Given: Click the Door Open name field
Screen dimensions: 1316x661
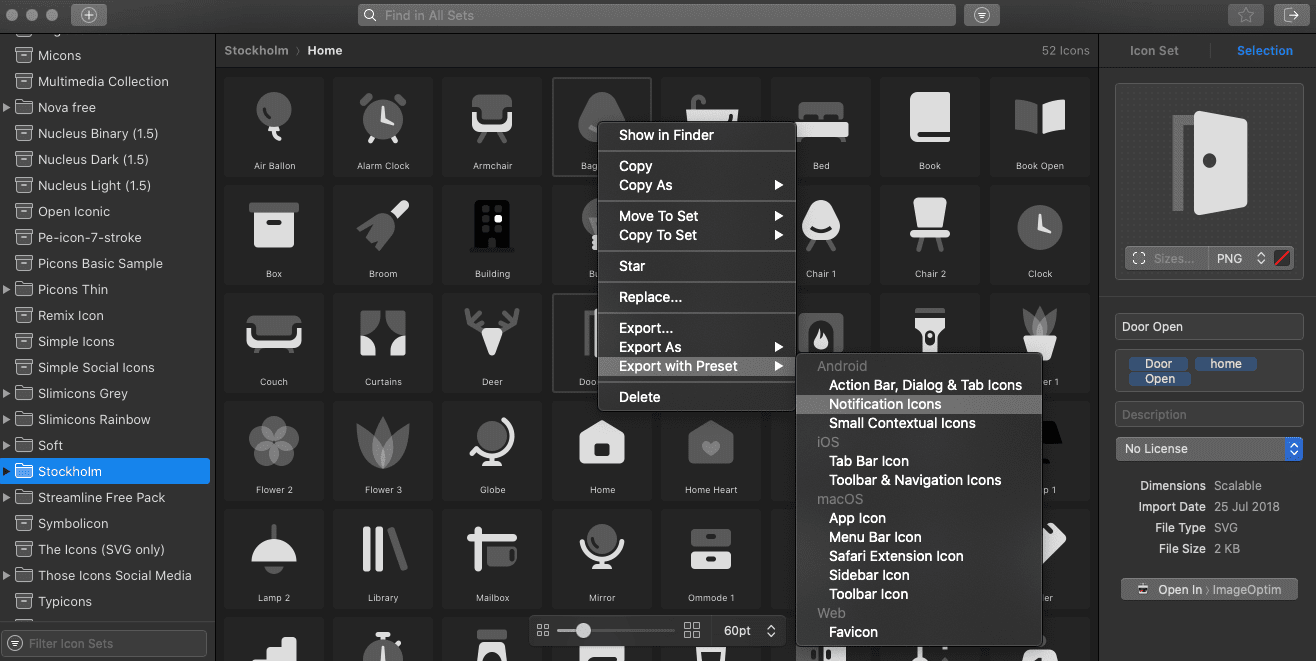Looking at the screenshot, I should coord(1209,327).
